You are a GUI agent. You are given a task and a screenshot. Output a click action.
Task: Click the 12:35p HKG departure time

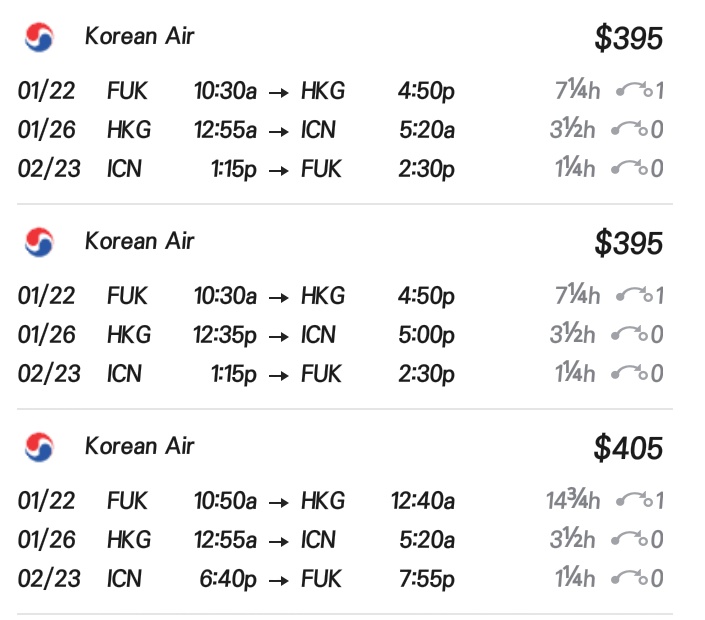[225, 335]
